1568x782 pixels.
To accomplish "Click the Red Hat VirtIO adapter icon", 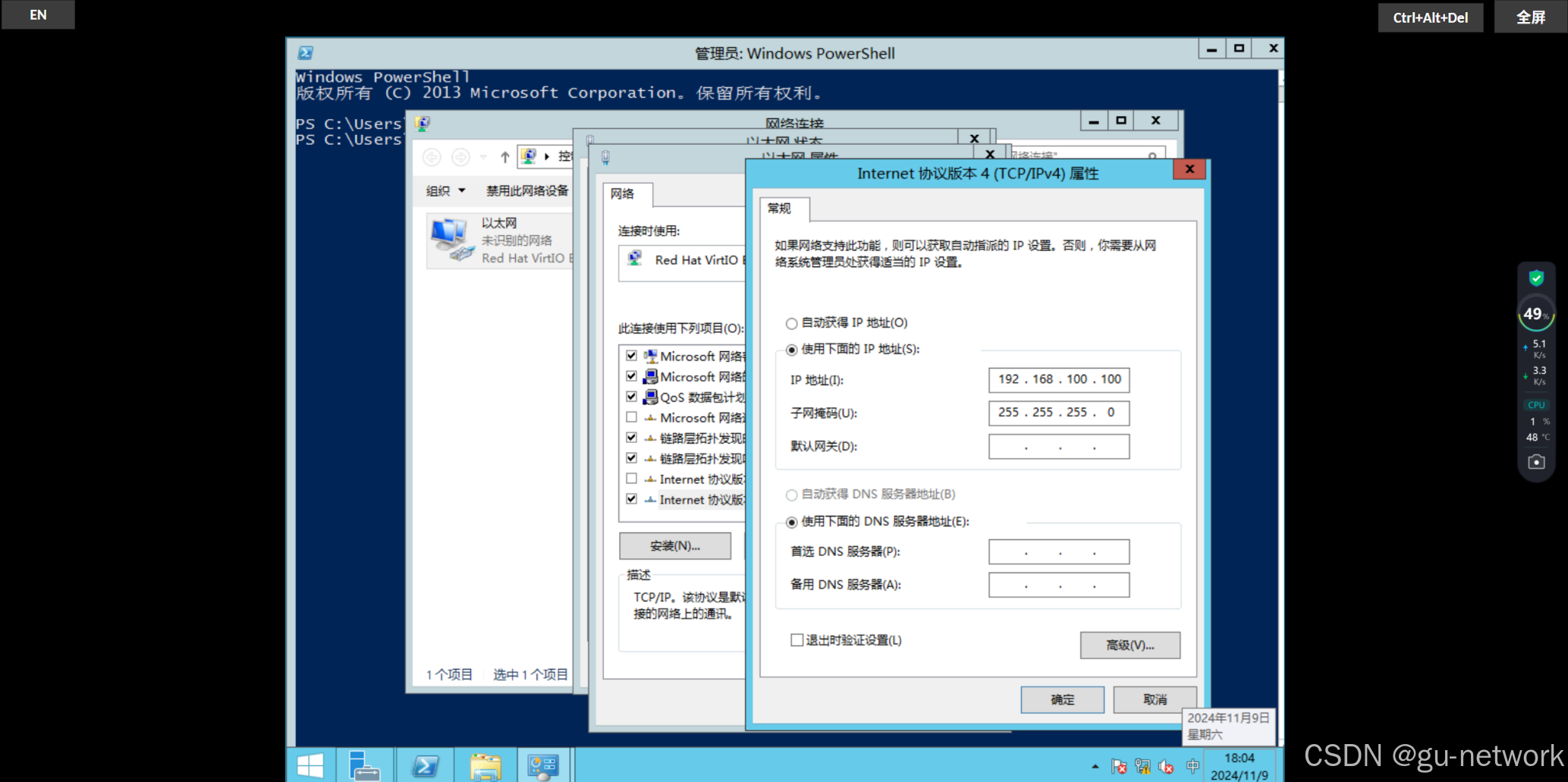I will click(x=635, y=259).
